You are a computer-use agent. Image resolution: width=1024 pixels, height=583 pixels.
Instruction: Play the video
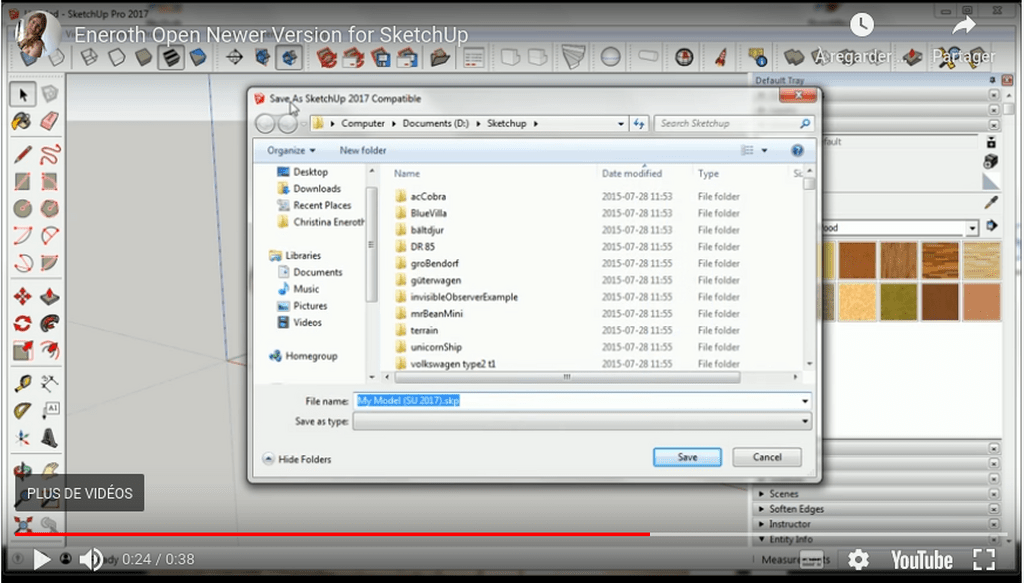42,559
